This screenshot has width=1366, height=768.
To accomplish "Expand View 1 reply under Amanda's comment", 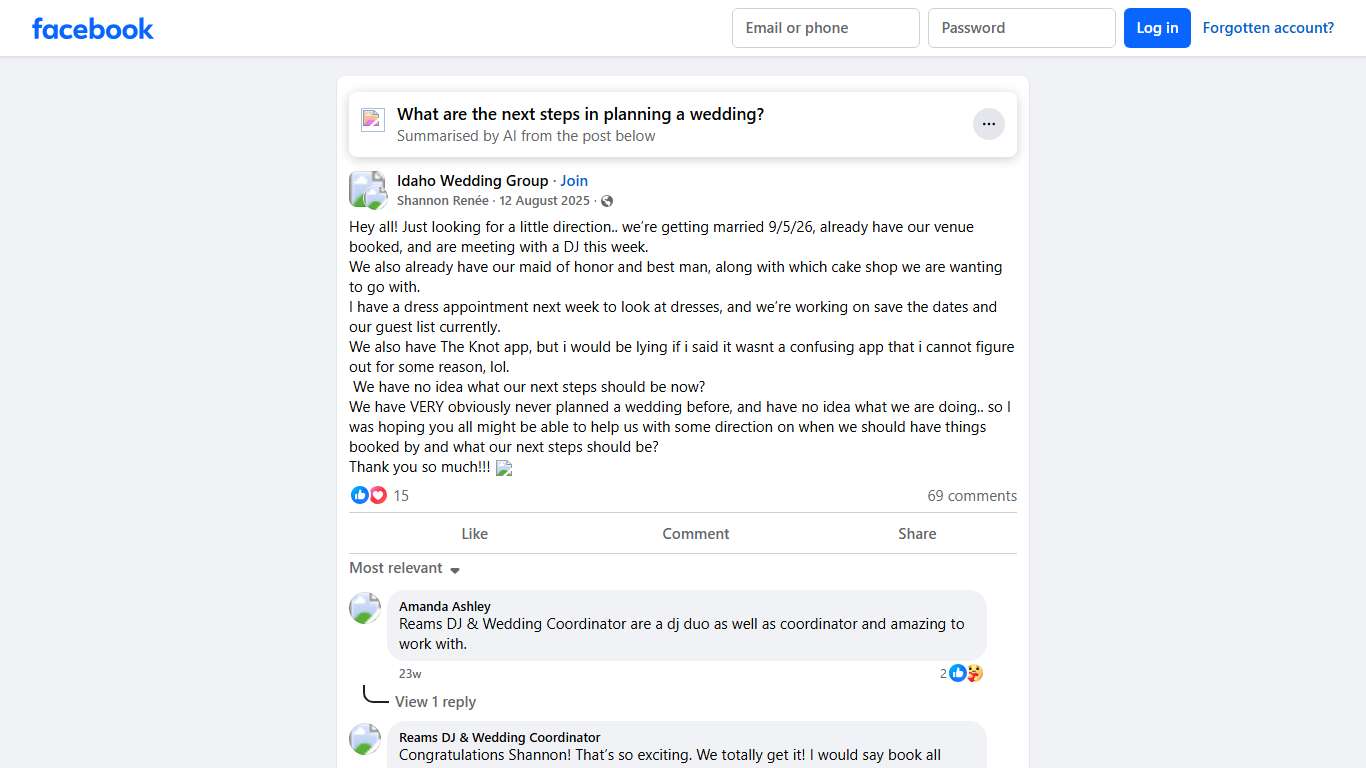I will 435,702.
